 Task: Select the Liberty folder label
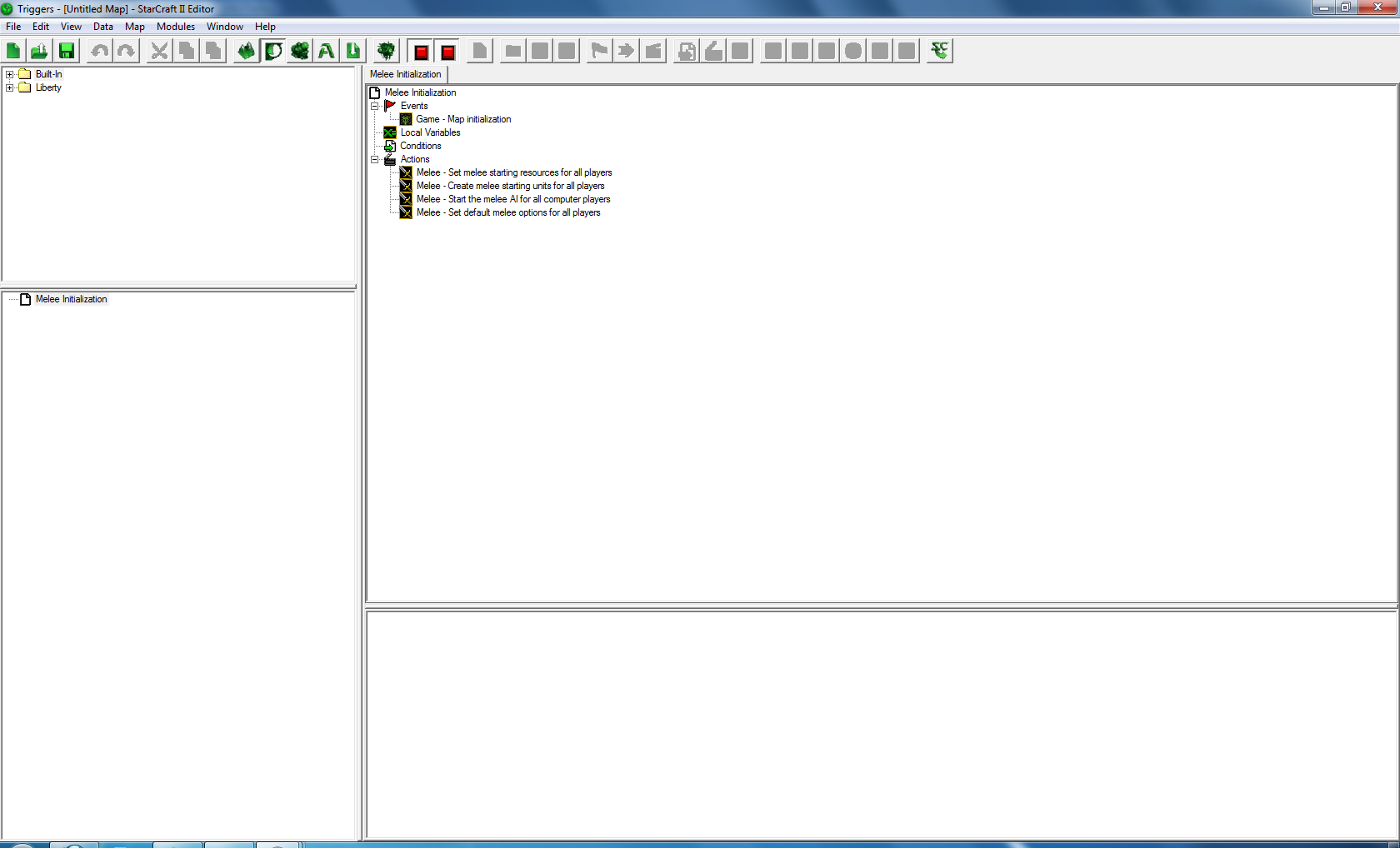tap(48, 87)
